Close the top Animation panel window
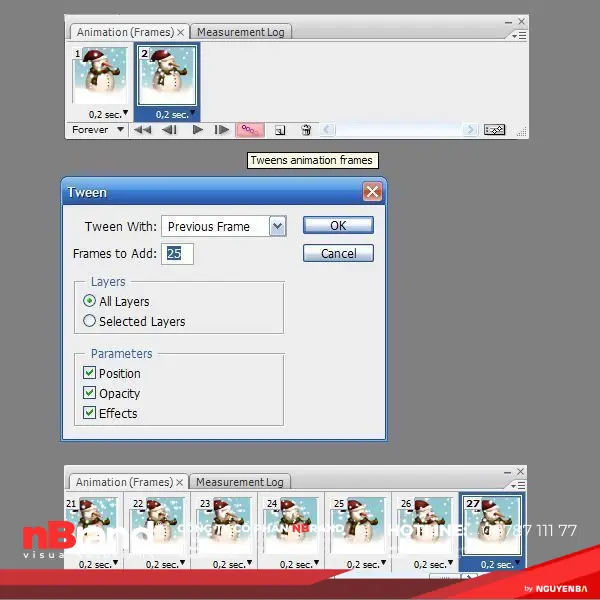Viewport: 600px width, 600px height. click(521, 21)
